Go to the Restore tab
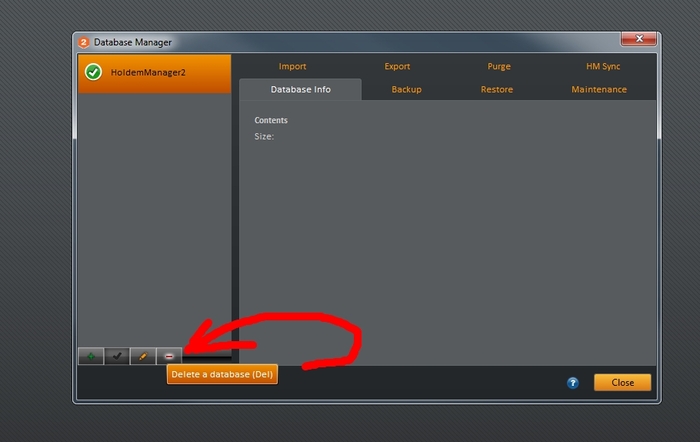This screenshot has width=700, height=442. (x=496, y=89)
